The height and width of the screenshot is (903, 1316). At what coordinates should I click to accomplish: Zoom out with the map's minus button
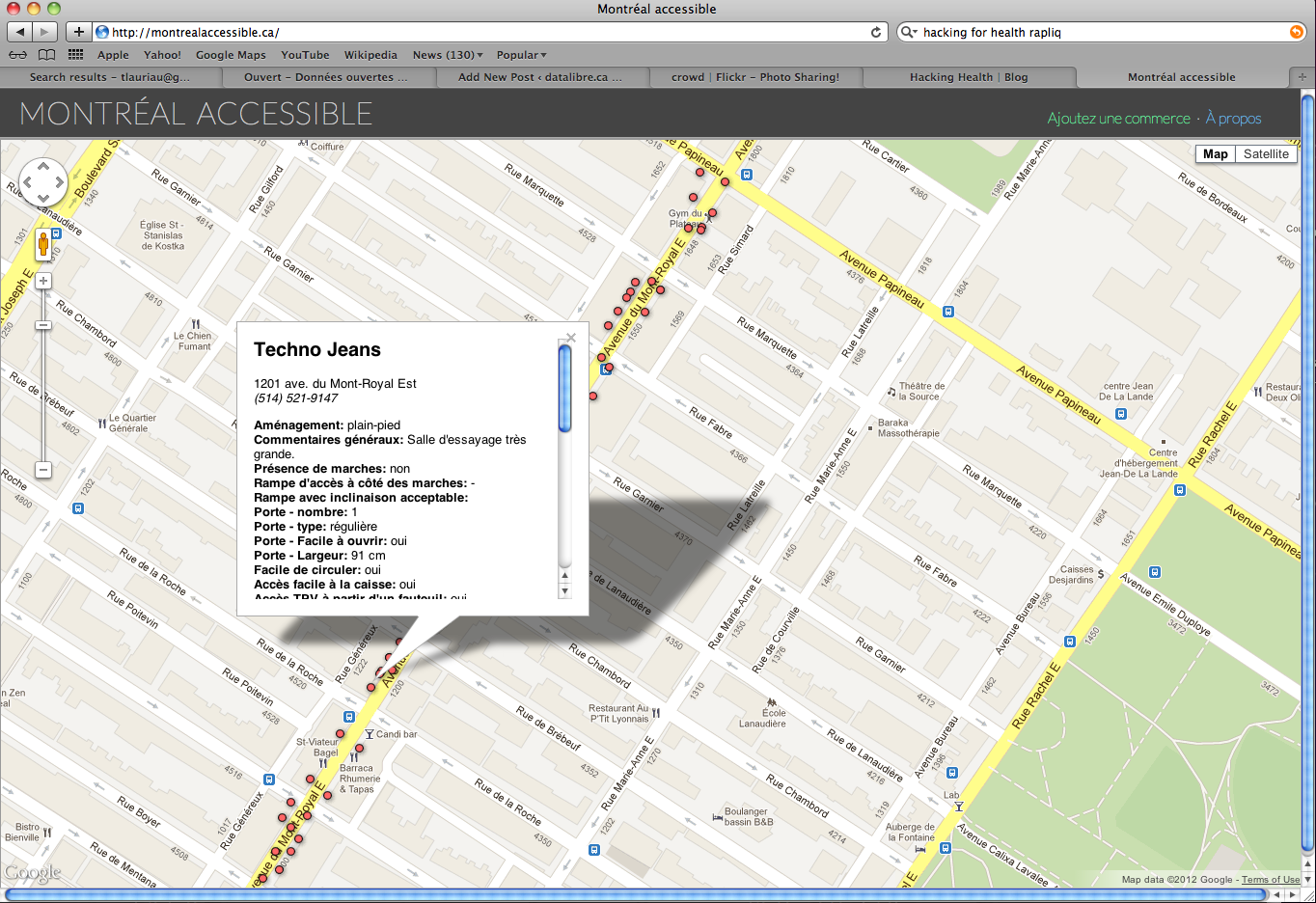coord(43,470)
